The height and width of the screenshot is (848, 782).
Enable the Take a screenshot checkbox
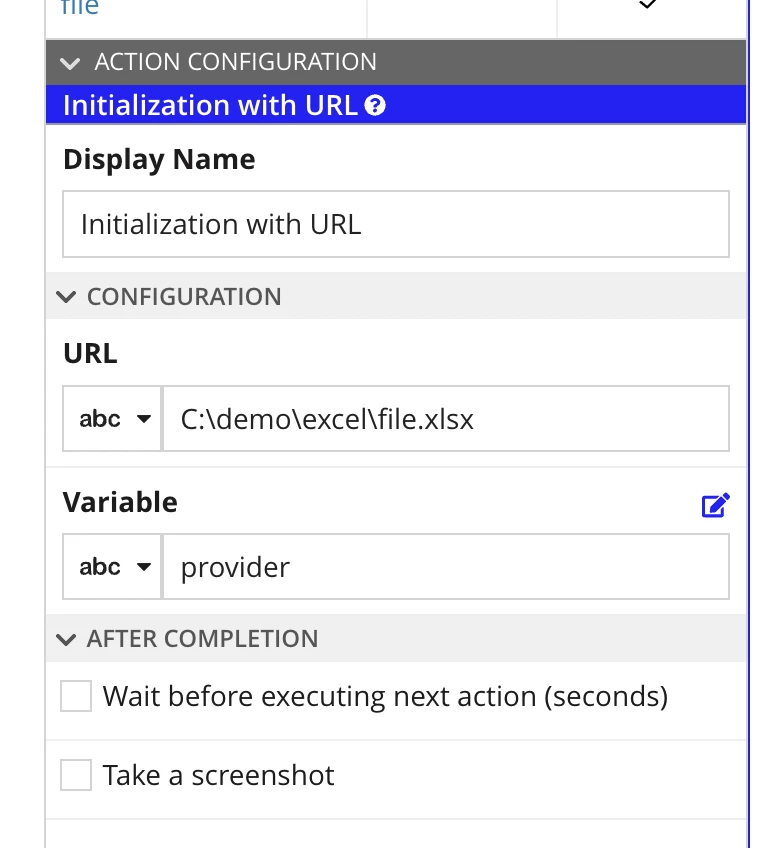pos(76,775)
